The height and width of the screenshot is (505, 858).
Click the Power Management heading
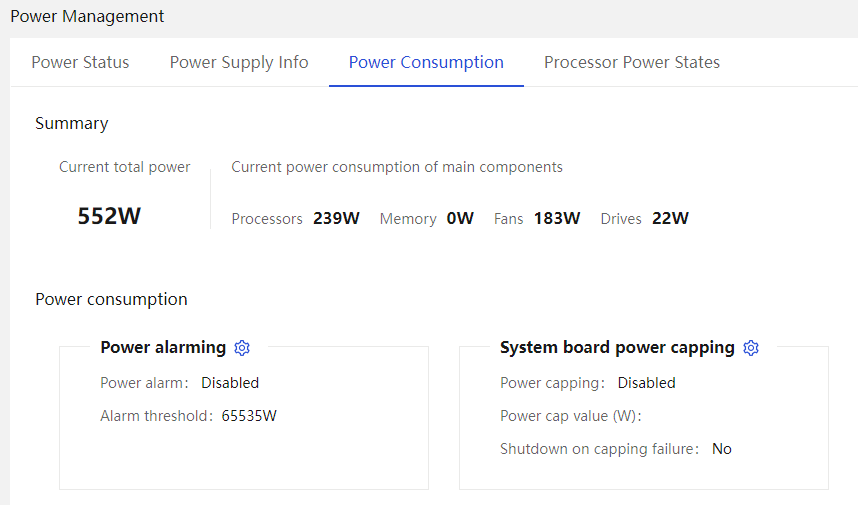coord(87,16)
